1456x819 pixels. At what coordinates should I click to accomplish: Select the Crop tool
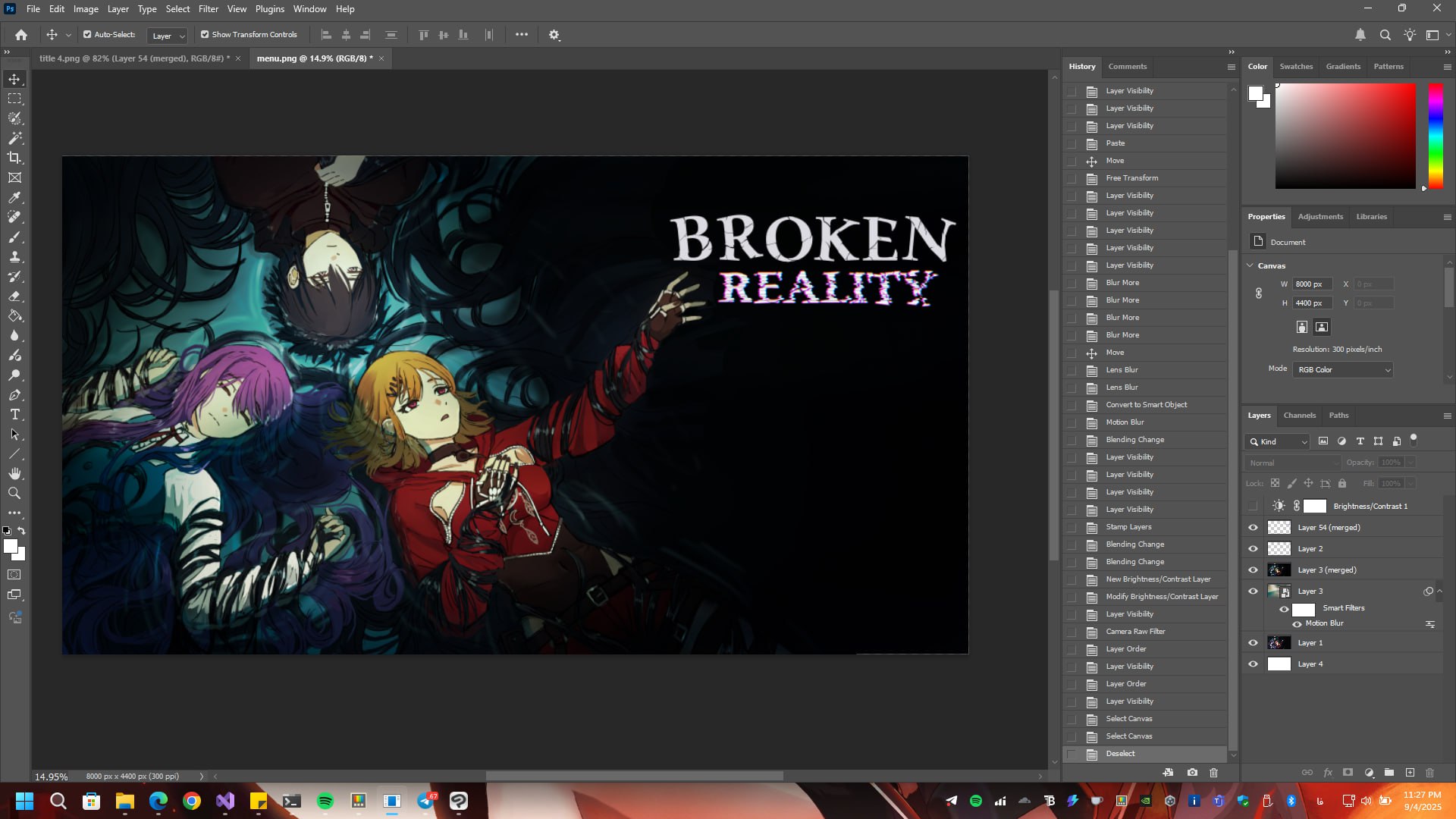coord(14,158)
